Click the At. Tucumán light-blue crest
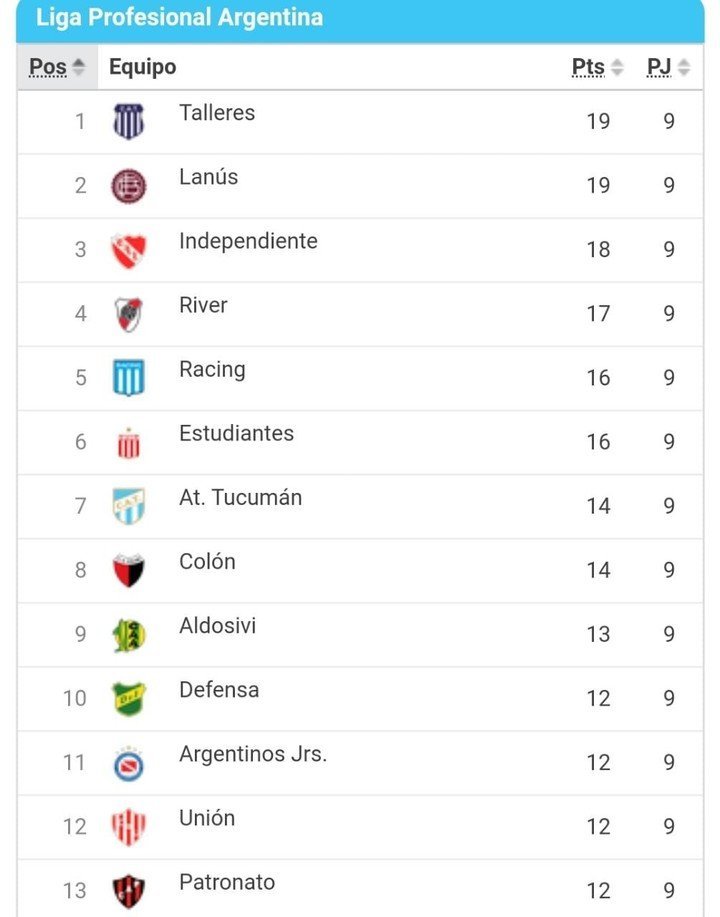 [x=128, y=506]
